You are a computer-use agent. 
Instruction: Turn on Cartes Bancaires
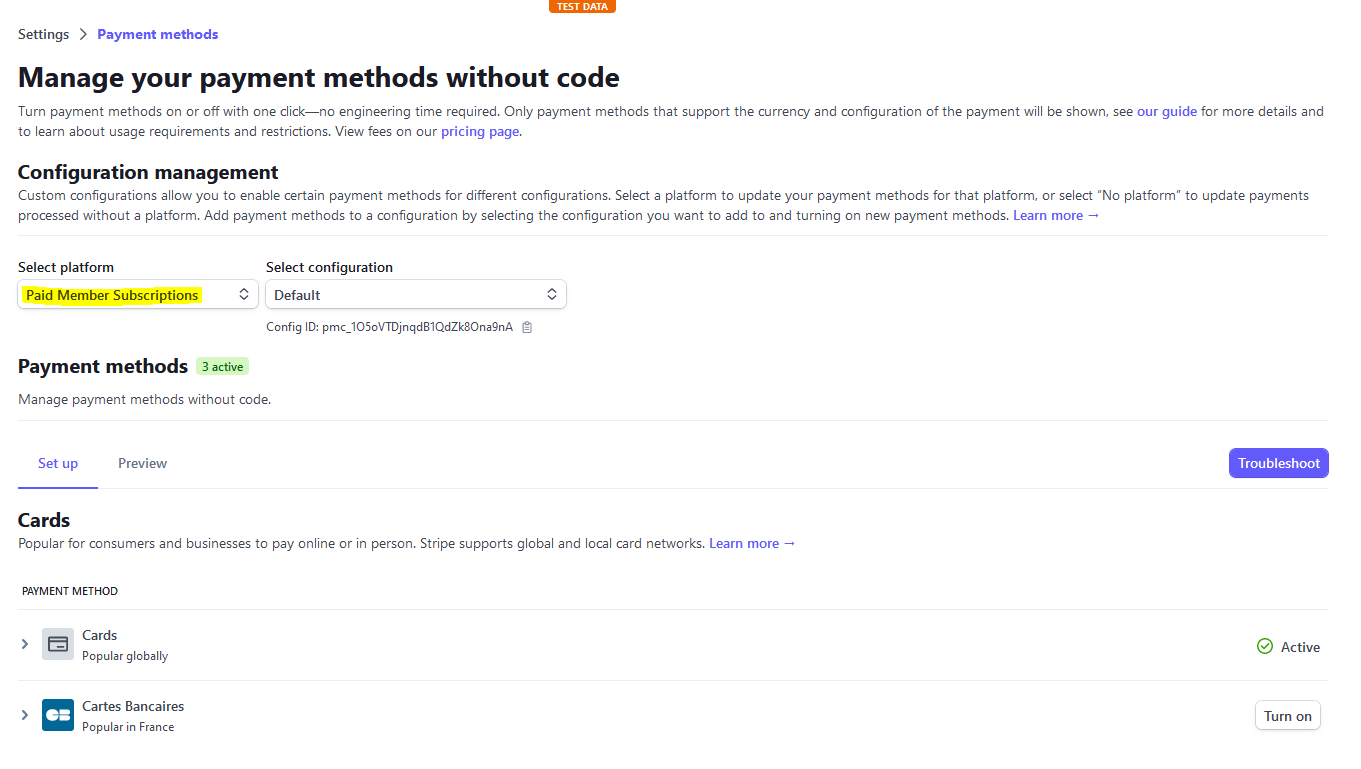tap(1288, 716)
